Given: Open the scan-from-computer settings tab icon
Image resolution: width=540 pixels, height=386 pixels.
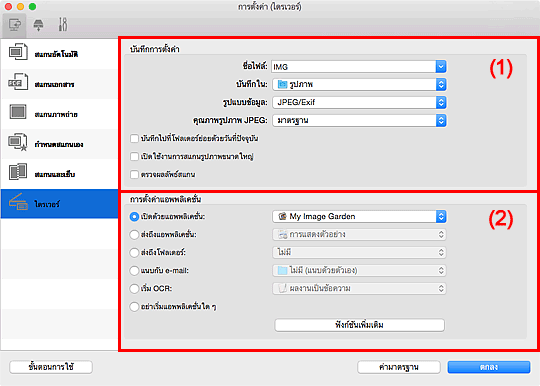Looking at the screenshot, I should (x=14, y=25).
